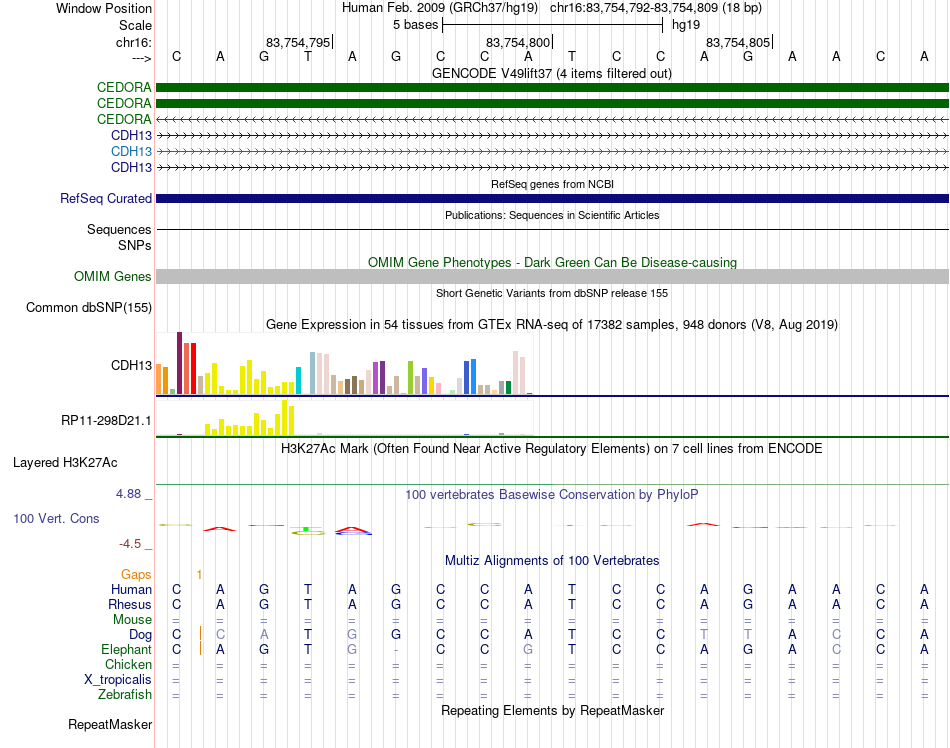
Task: Click the CEDORA intron line with leftward arrows
Action: pyautogui.click(x=552, y=119)
